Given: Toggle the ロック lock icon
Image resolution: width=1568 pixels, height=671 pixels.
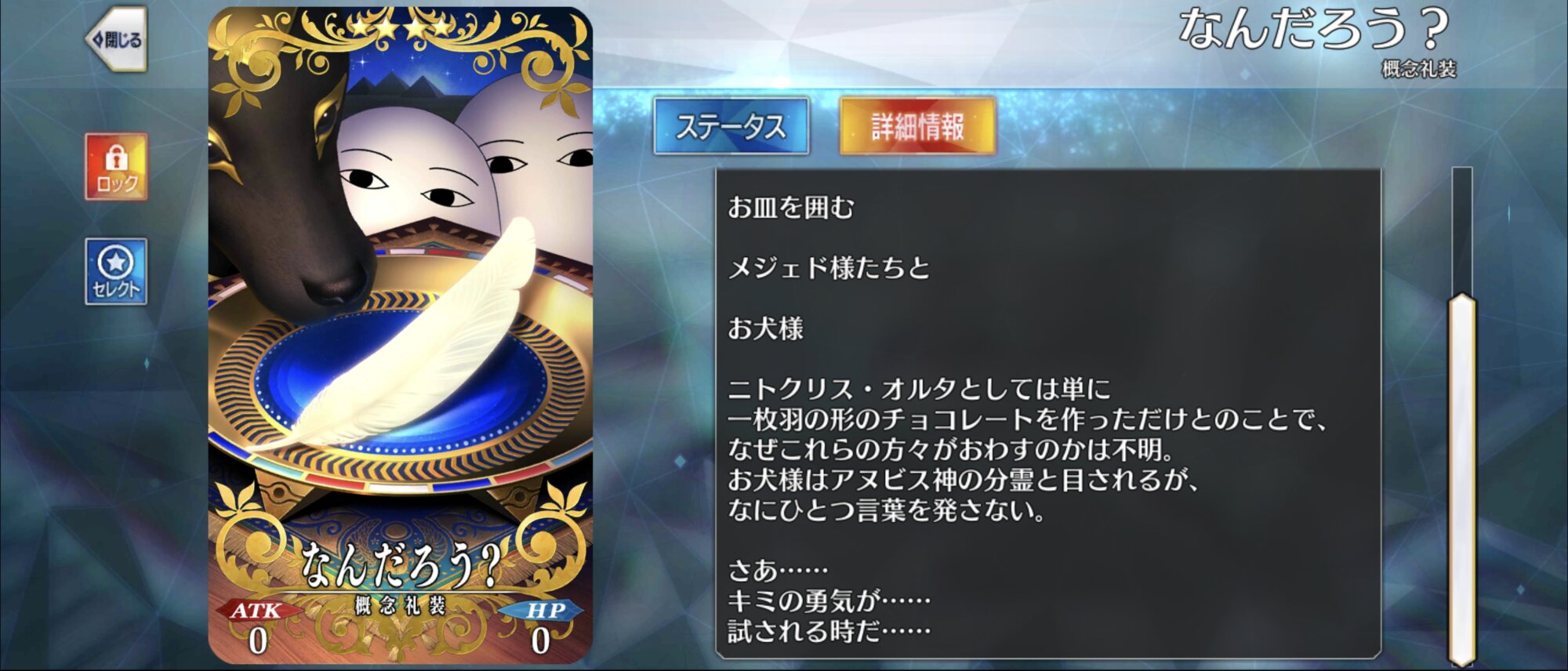Looking at the screenshot, I should click(x=116, y=166).
